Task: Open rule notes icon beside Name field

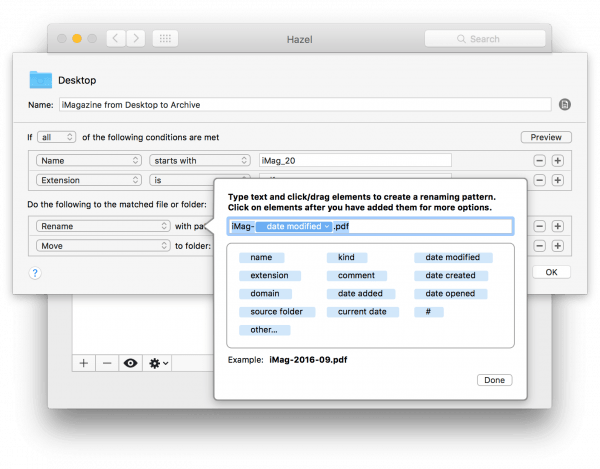Action: (565, 104)
